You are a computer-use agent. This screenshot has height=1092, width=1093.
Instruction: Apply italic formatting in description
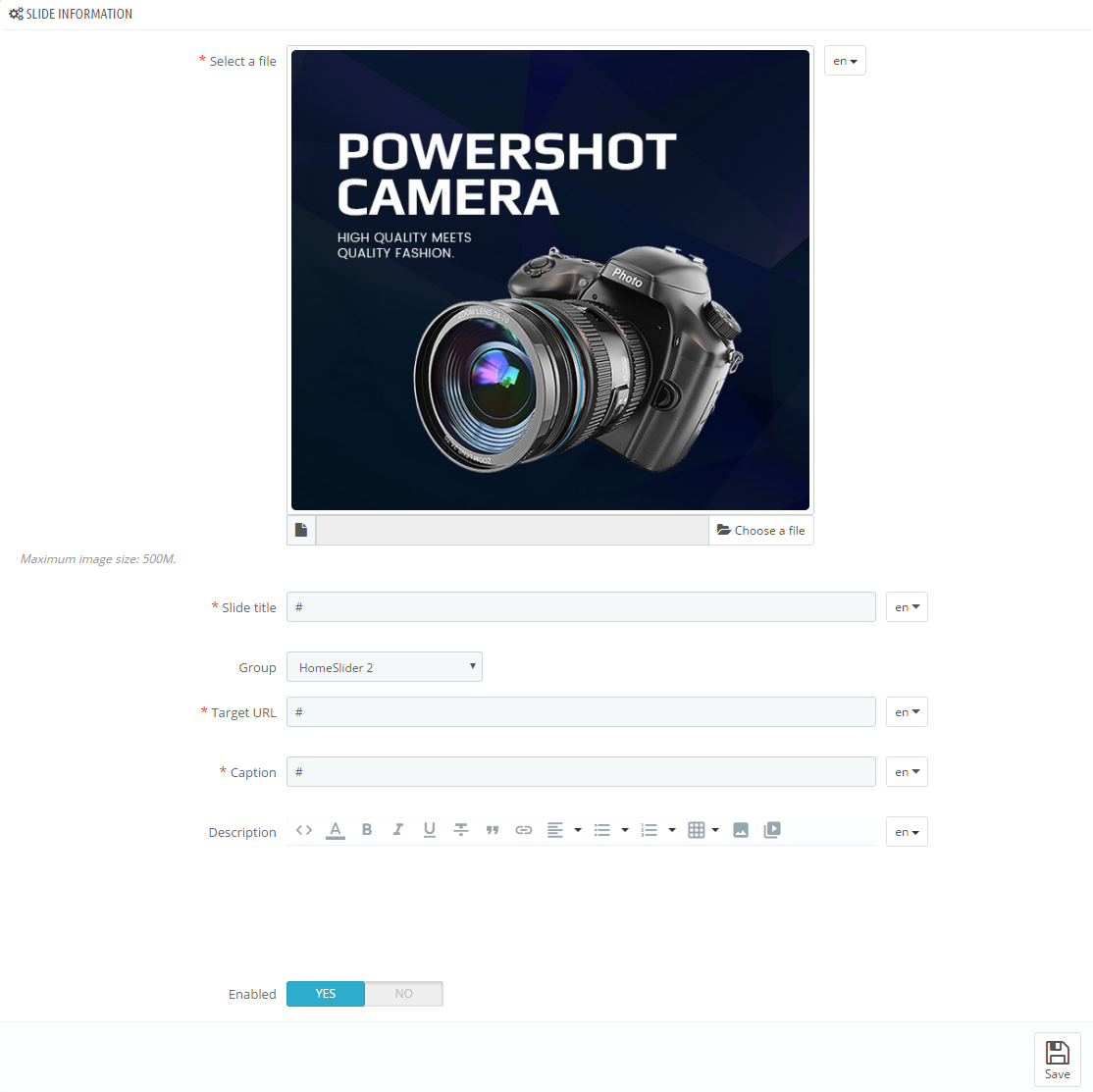click(398, 830)
